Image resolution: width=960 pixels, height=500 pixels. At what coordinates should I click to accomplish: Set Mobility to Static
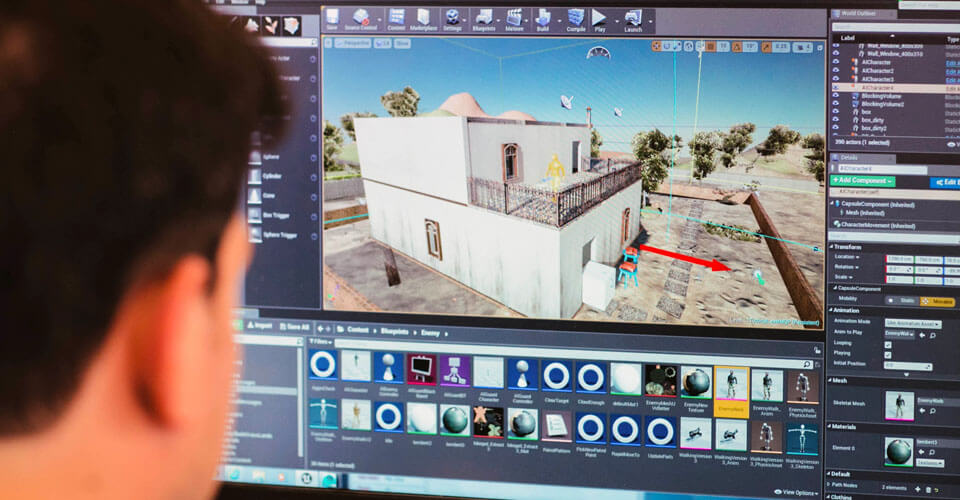901,300
